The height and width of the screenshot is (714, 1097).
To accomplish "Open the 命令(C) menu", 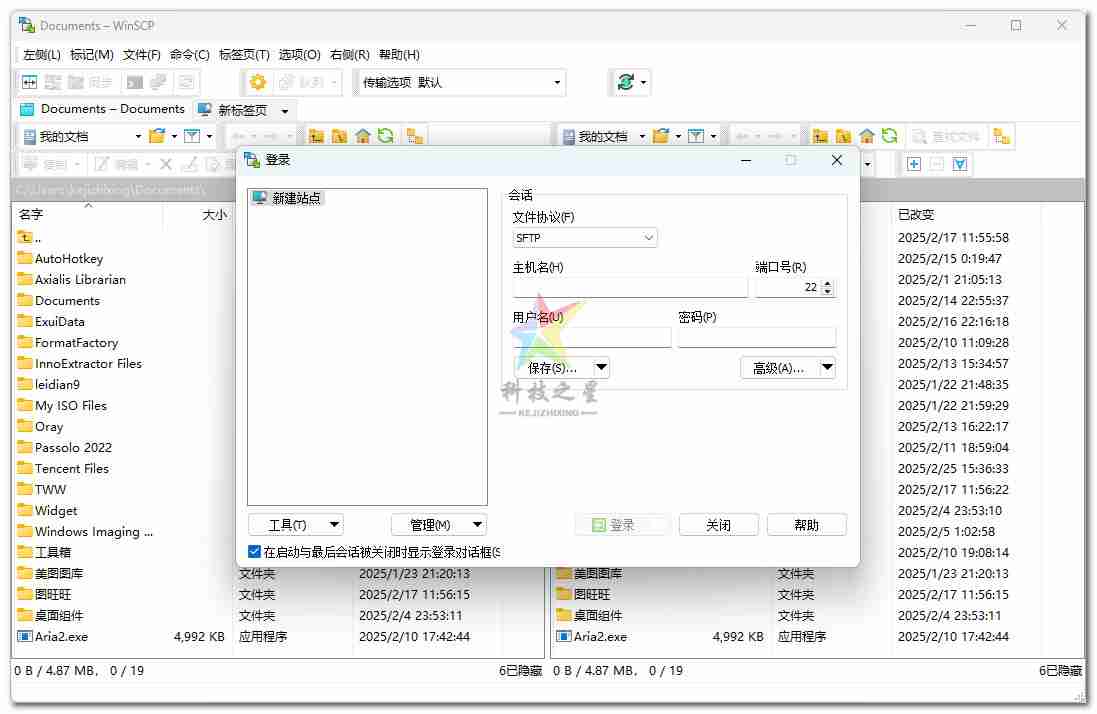I will point(190,55).
